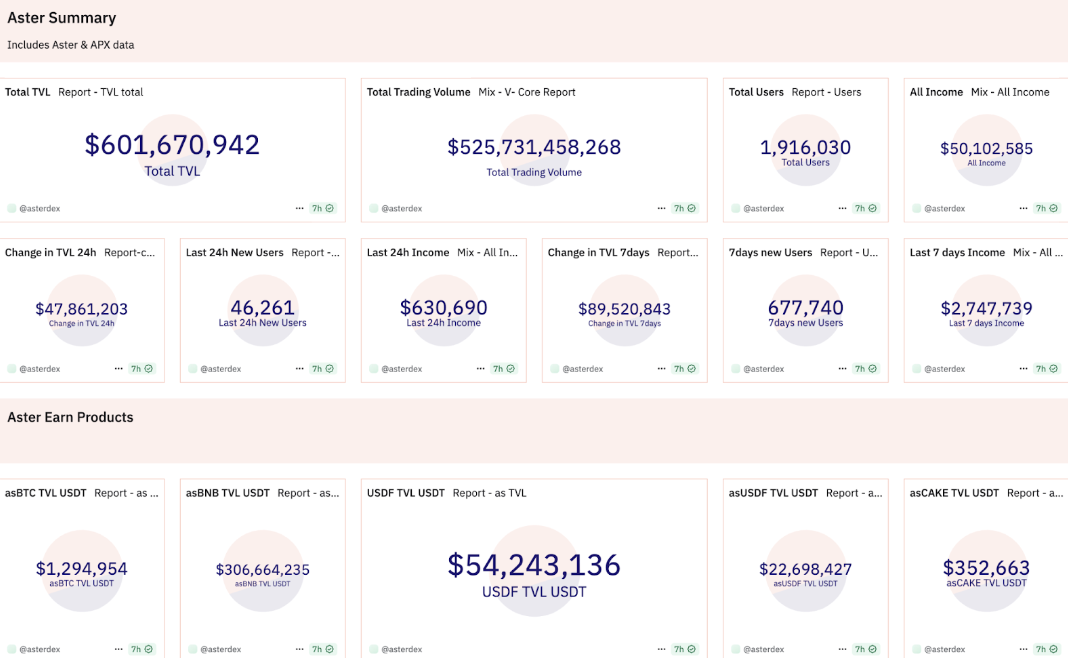Viewport: 1068px width, 658px height.
Task: Click the $601,670,942 Total TVL counter
Action: click(x=172, y=145)
